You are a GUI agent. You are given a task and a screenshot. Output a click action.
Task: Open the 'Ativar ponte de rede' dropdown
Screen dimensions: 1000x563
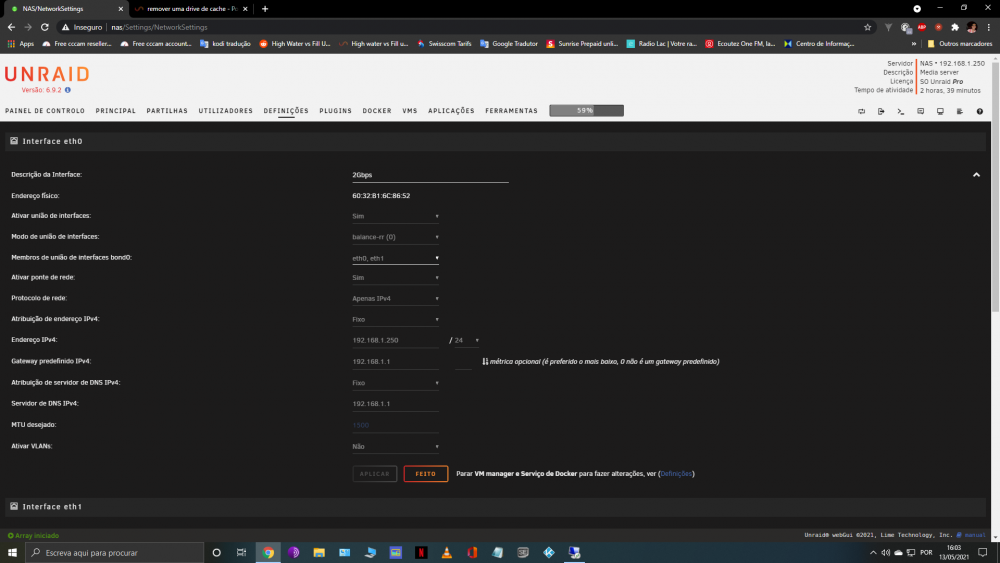click(x=395, y=277)
